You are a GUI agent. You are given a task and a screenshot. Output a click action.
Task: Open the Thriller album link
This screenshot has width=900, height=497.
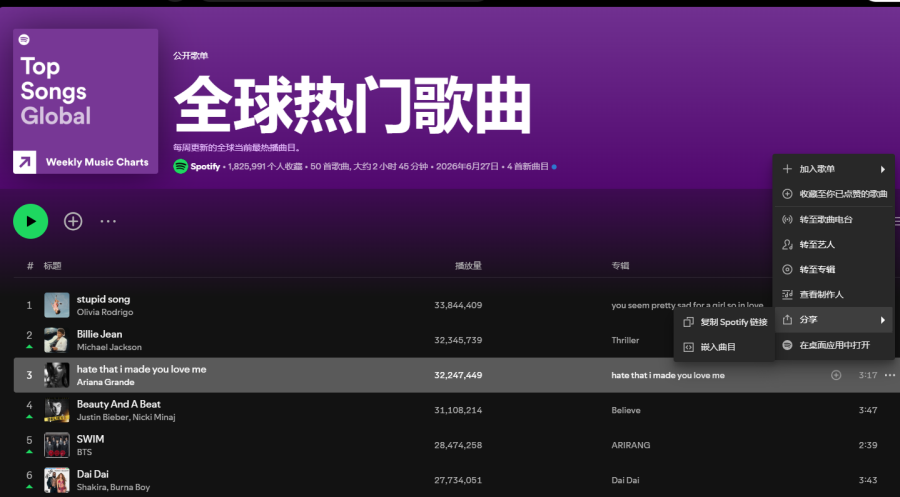point(625,340)
